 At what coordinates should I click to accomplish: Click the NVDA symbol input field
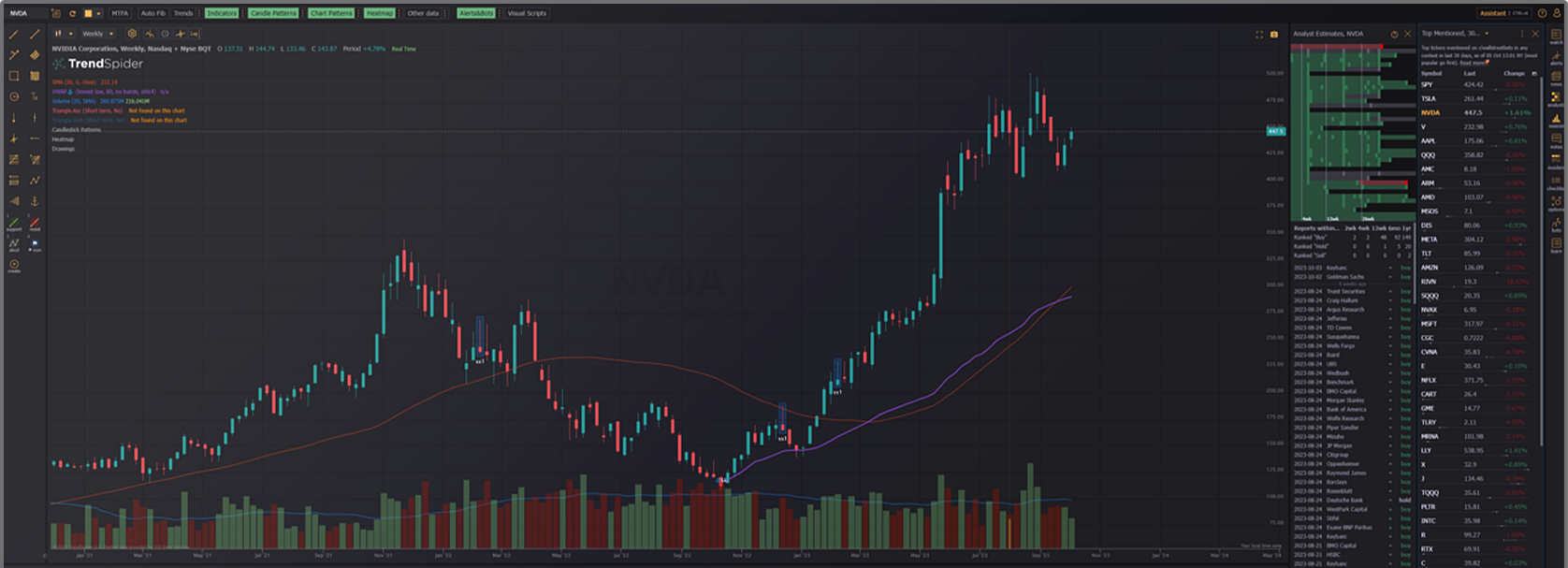26,13
